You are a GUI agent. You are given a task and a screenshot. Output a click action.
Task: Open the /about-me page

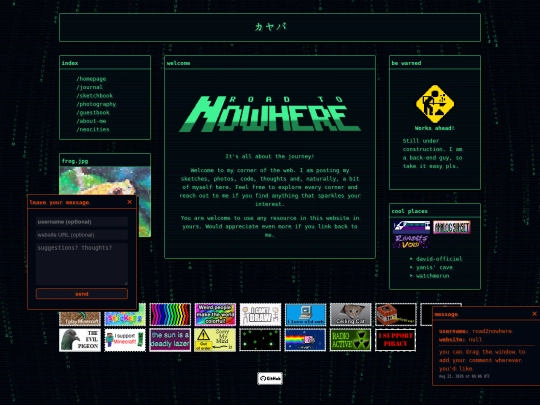(x=91, y=121)
